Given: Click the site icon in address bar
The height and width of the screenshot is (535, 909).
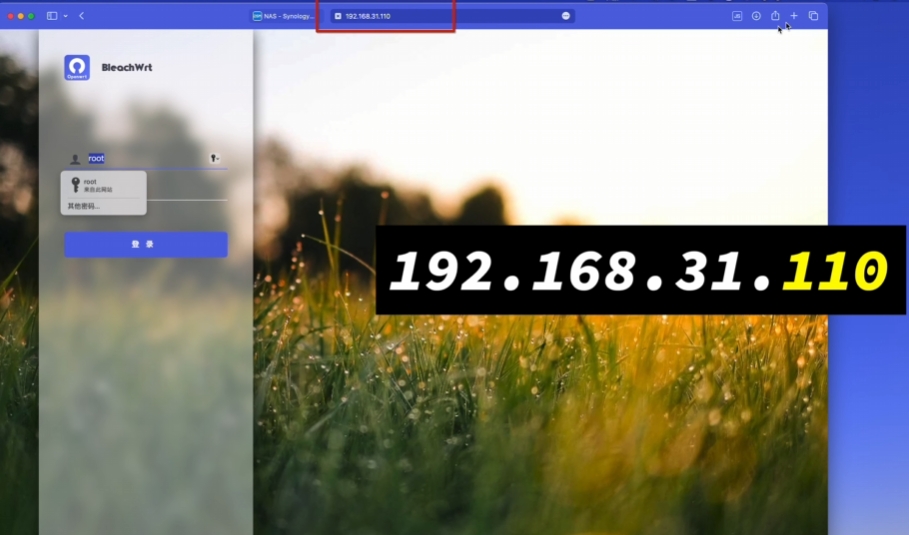Looking at the screenshot, I should [x=338, y=16].
